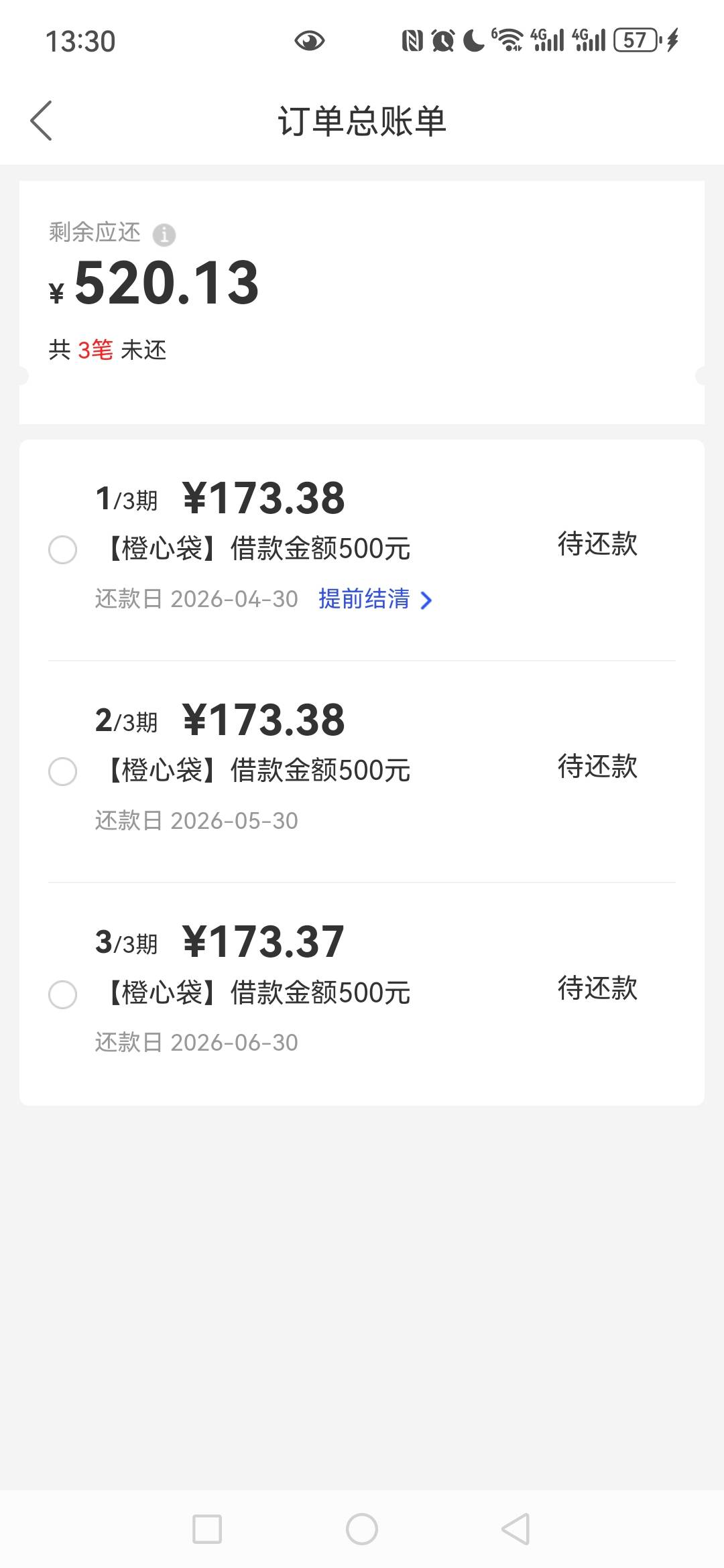Tap 待还款 status on the first installment
Image resolution: width=724 pixels, height=1568 pixels.
click(x=597, y=544)
